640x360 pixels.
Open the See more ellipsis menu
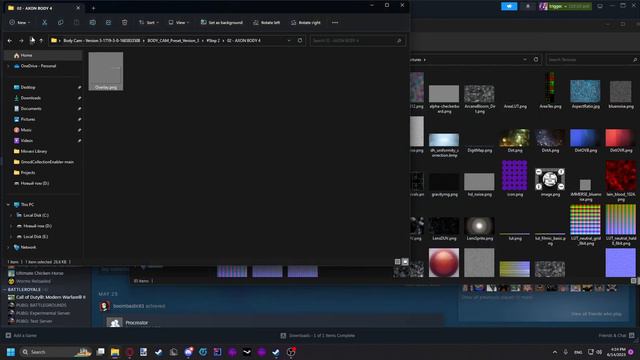click(335, 22)
